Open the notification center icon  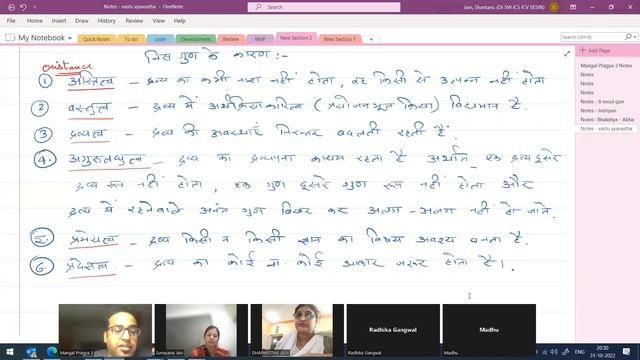click(627, 351)
